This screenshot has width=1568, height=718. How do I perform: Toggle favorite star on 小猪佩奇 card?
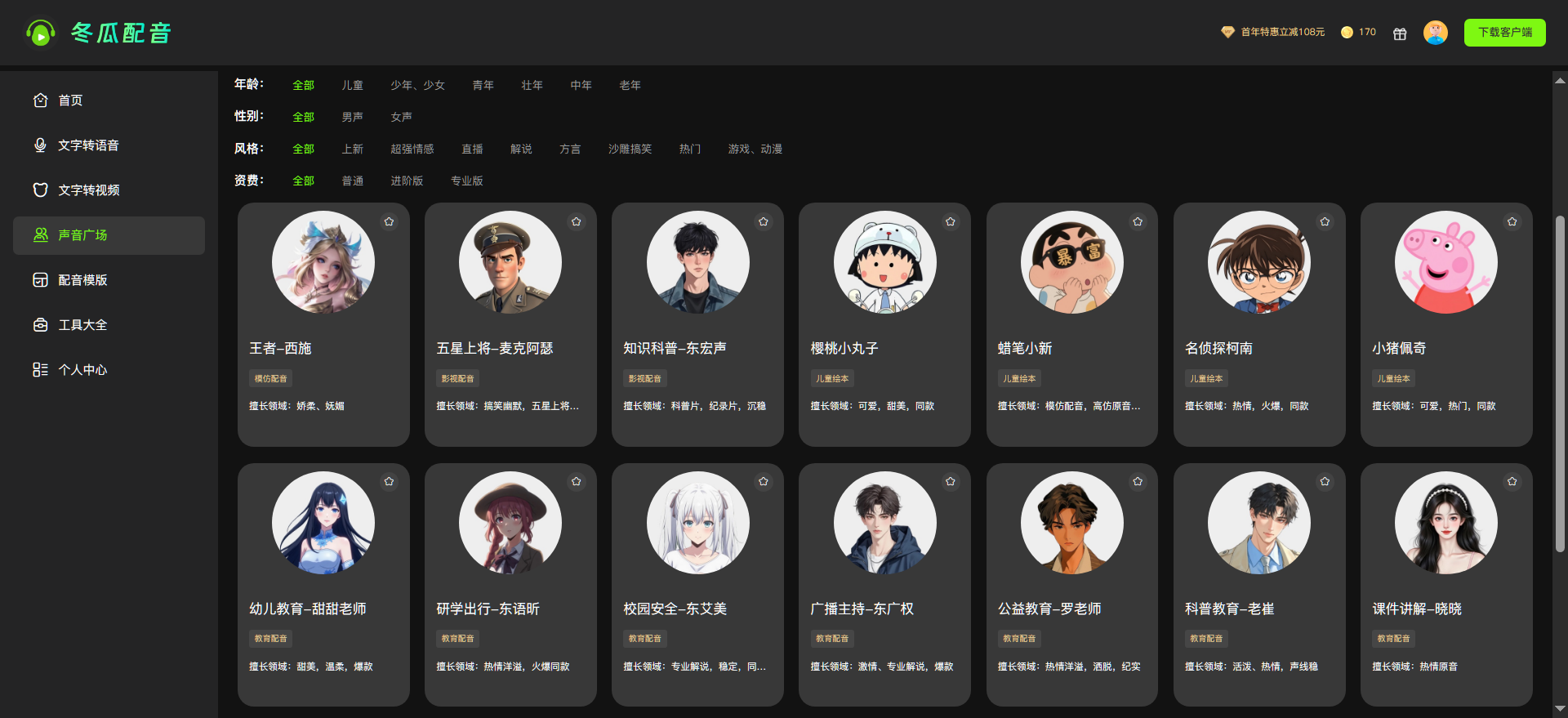1512,221
